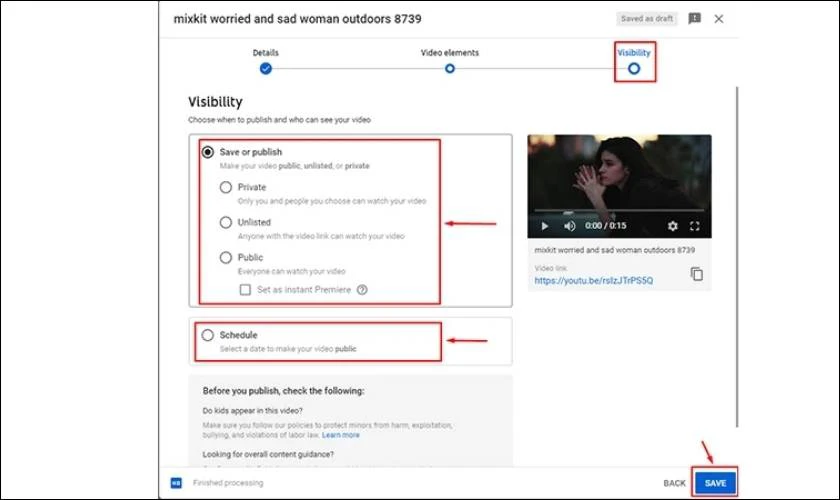Image resolution: width=840 pixels, height=500 pixels.
Task: Go BACK to the previous step
Action: 674,483
